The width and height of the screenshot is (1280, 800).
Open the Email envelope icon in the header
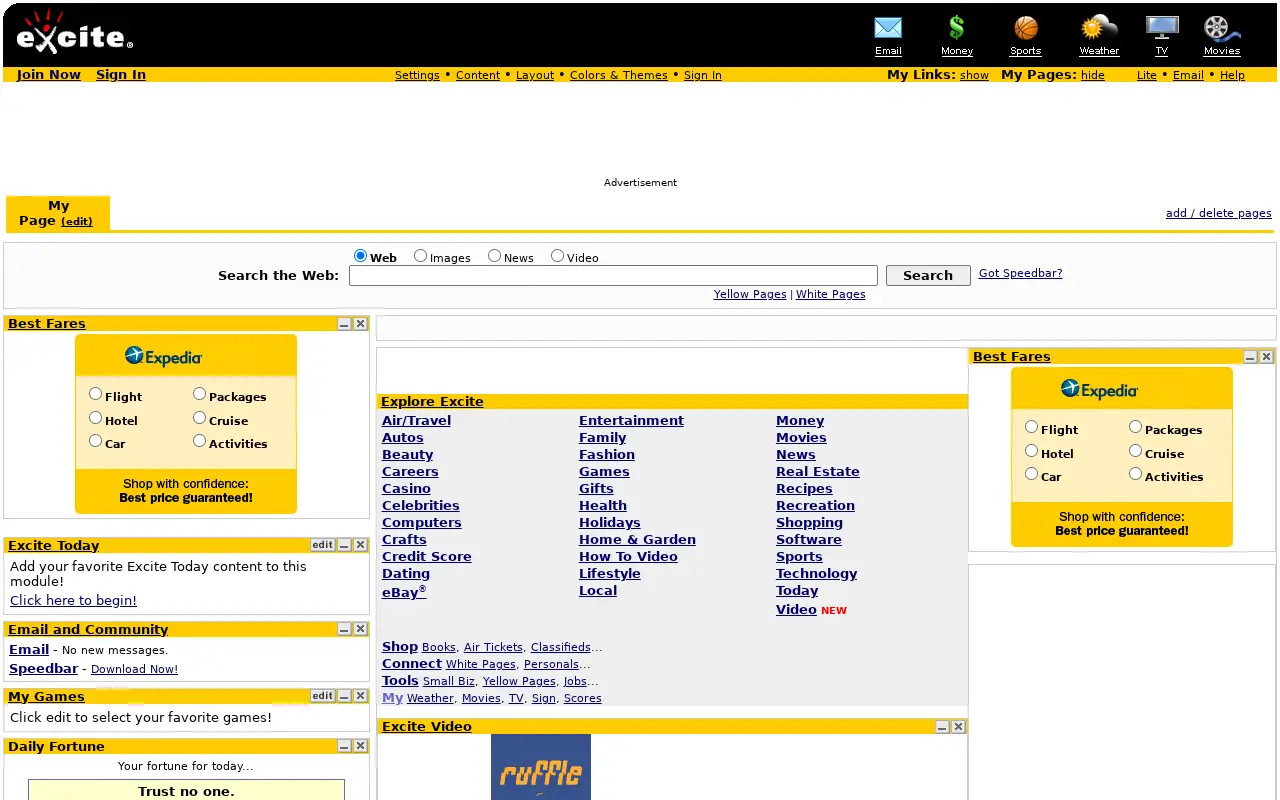coord(888,28)
